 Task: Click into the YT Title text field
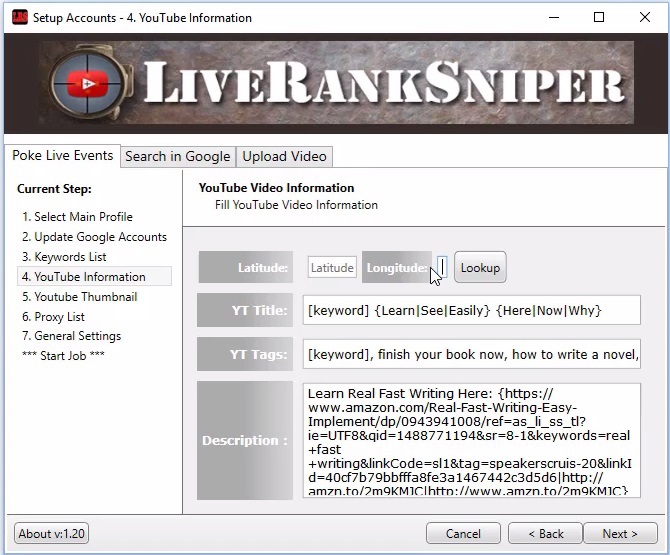click(471, 310)
